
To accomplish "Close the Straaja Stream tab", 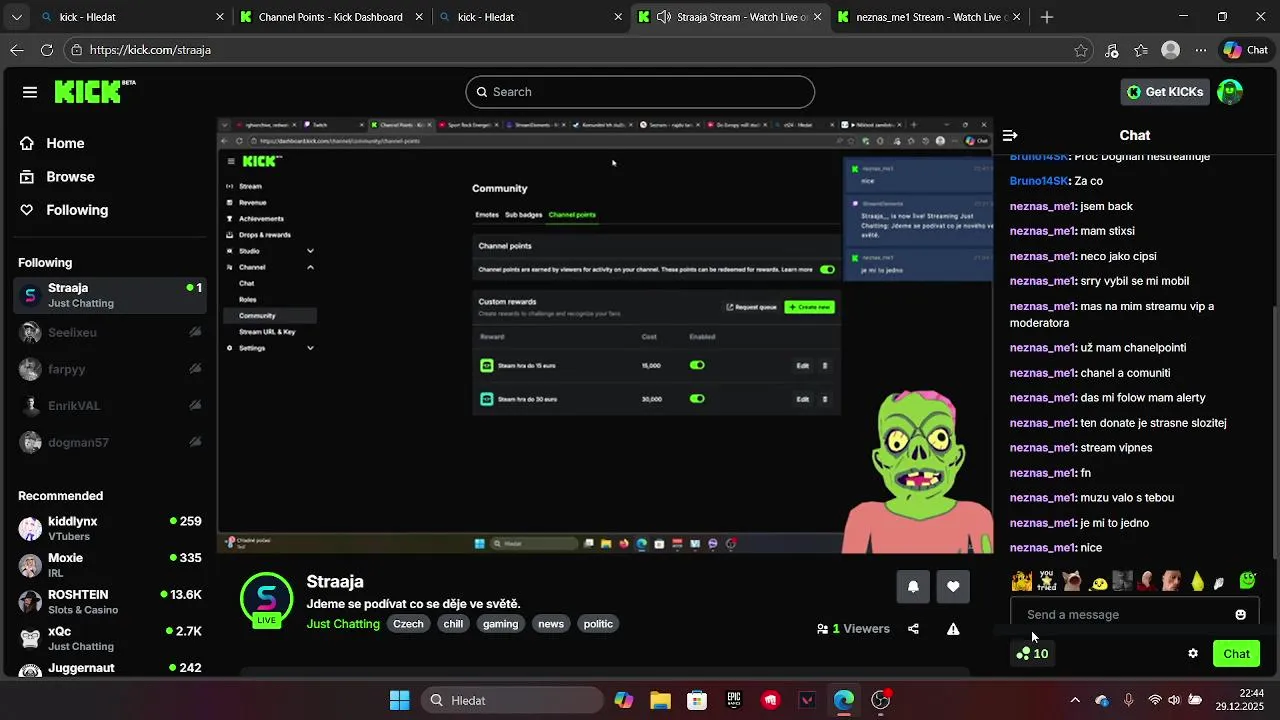I will [818, 17].
